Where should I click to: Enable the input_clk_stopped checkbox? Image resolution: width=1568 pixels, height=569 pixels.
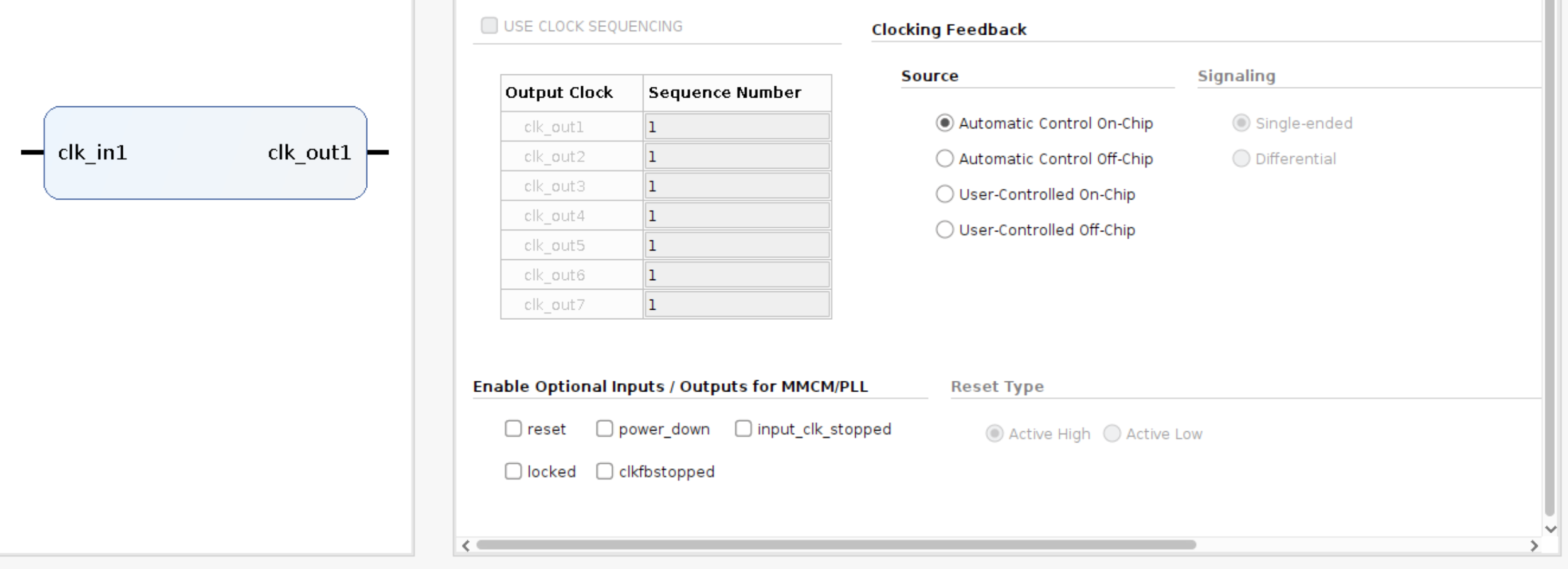[743, 429]
